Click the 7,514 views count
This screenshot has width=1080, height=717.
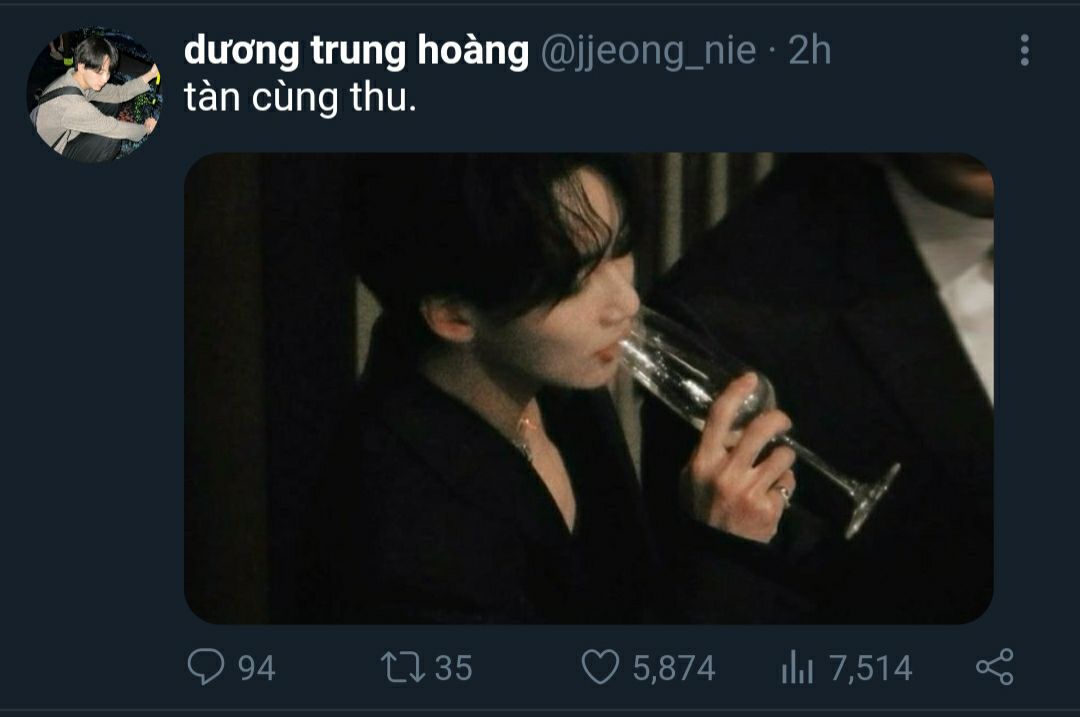click(x=871, y=668)
